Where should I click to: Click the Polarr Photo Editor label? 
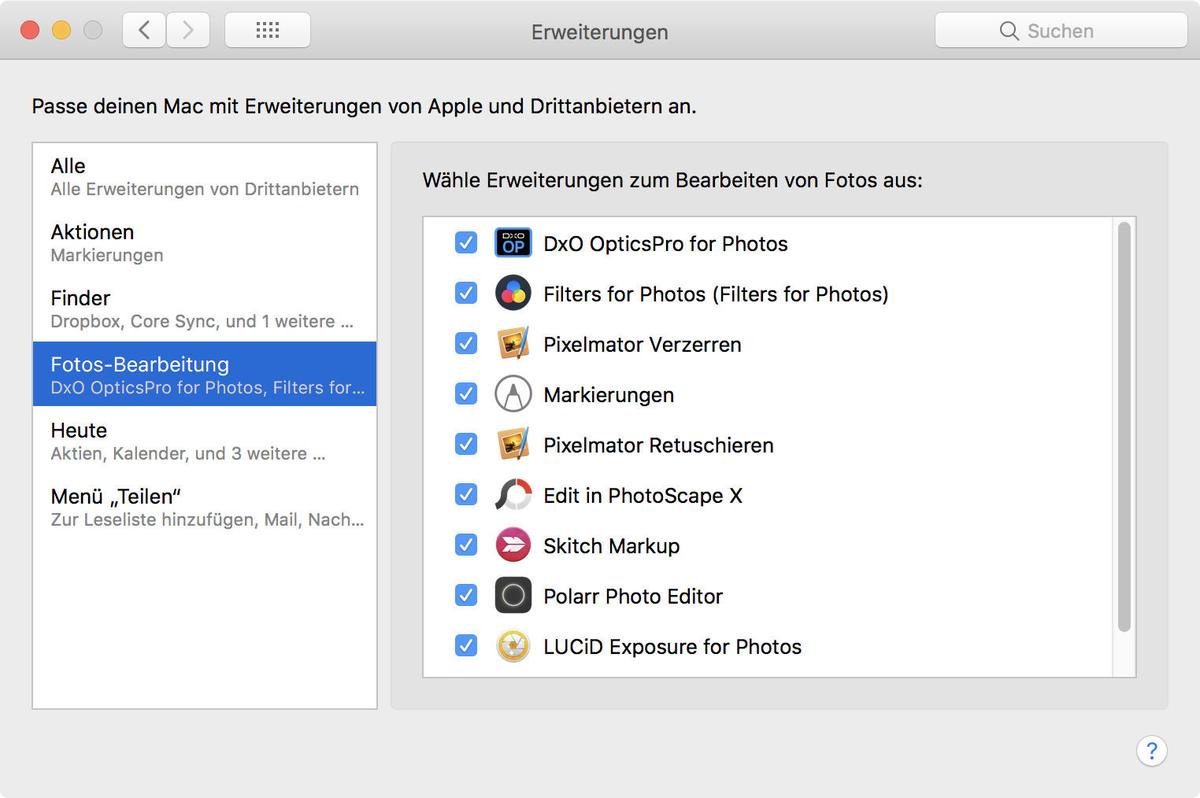point(632,597)
